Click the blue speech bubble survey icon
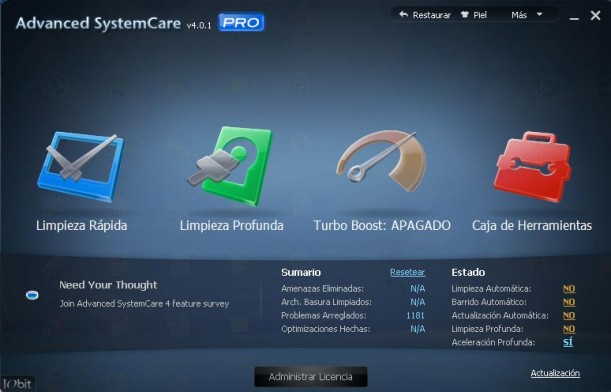Image resolution: width=611 pixels, height=392 pixels. tap(32, 295)
